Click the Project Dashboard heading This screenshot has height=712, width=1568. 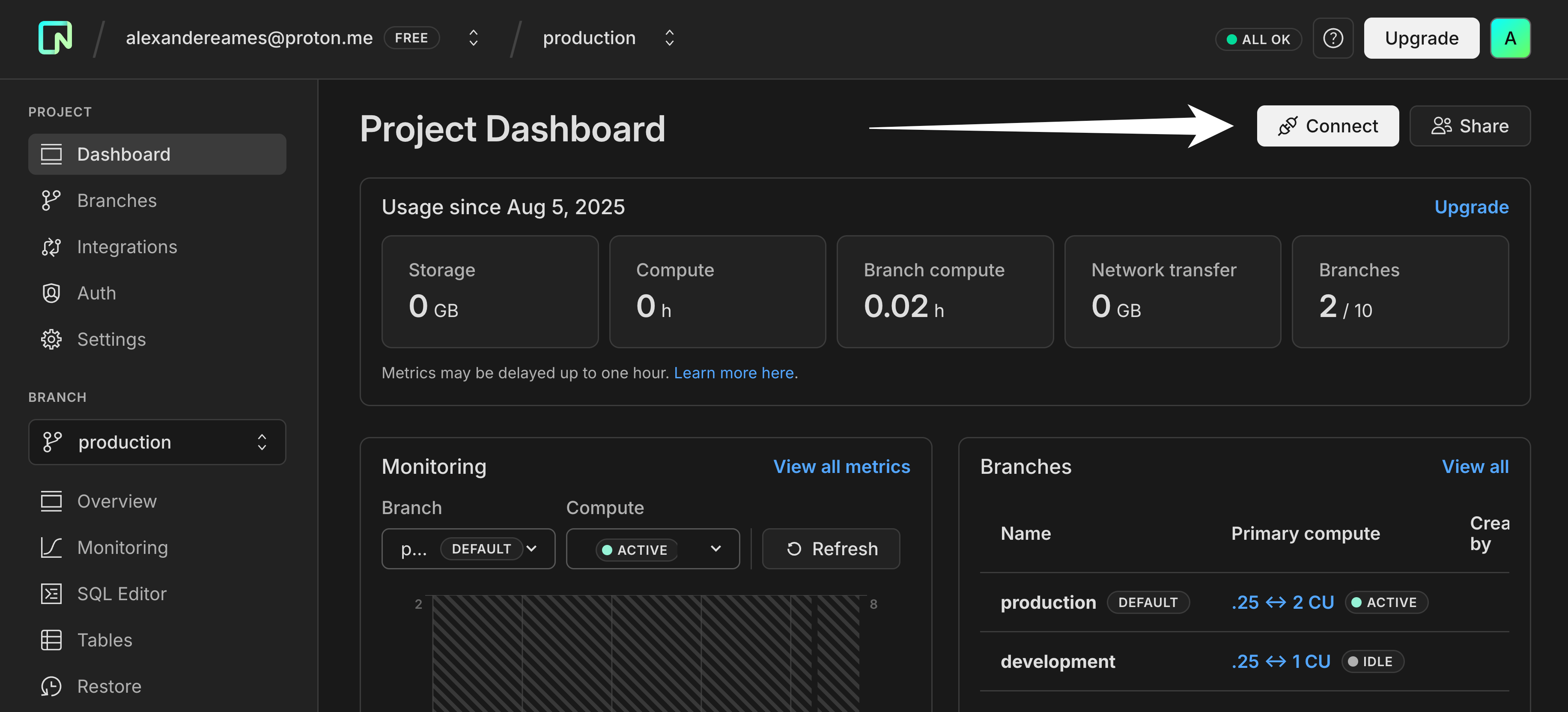512,129
